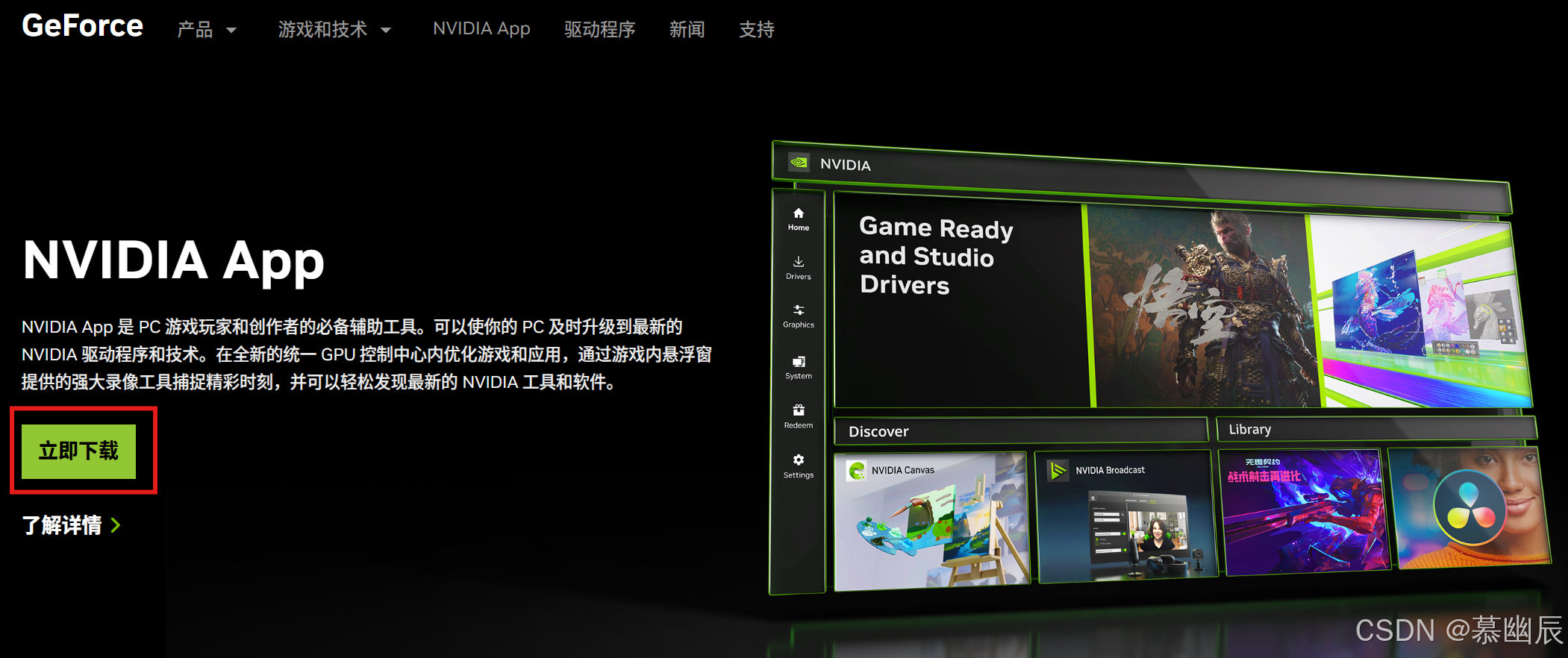1568x658 pixels.
Task: Click the NVIDIA App main heading
Action: (173, 260)
